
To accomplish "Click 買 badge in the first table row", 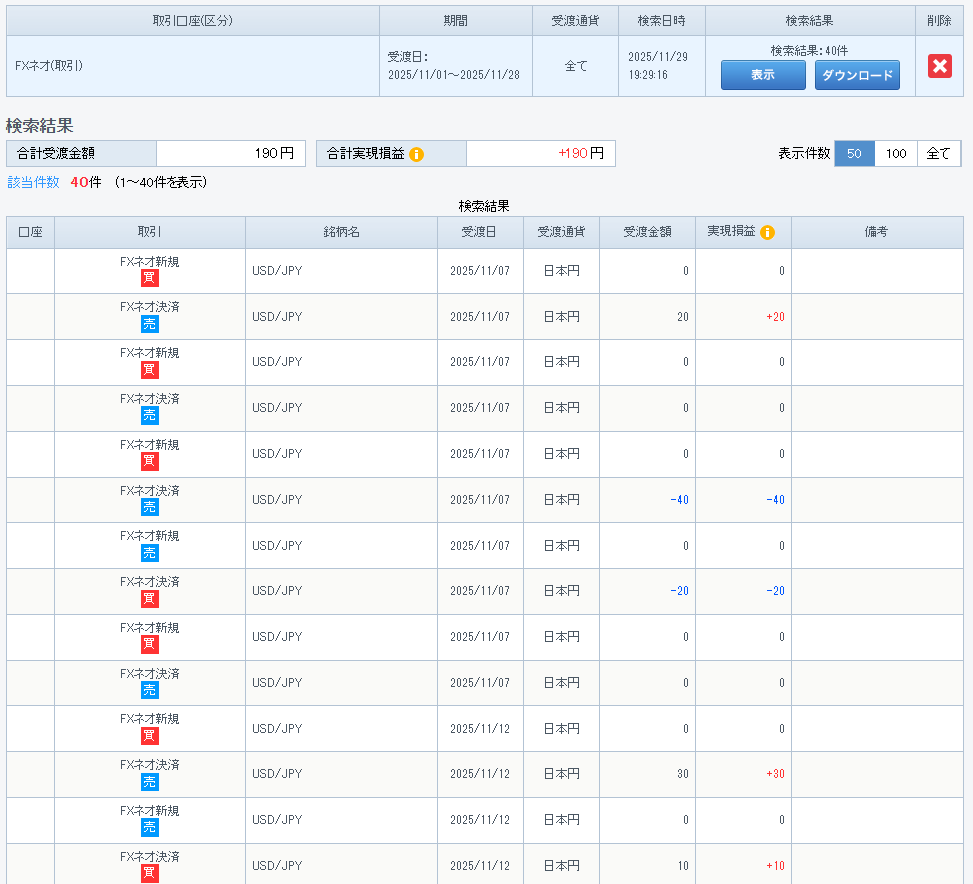I will pos(150,278).
